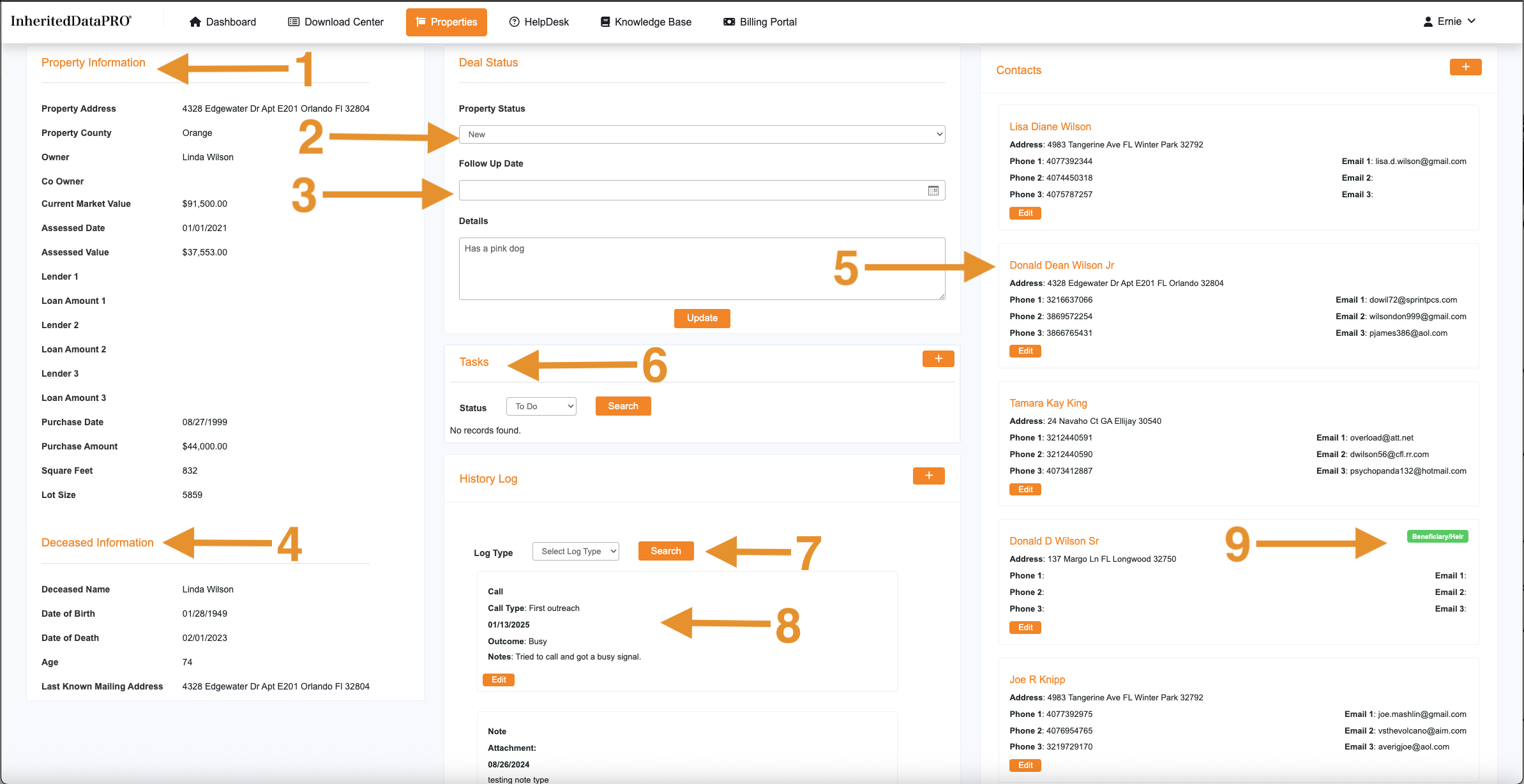The width and height of the screenshot is (1524, 784).
Task: Click the Dashboard home icon
Action: click(x=195, y=22)
